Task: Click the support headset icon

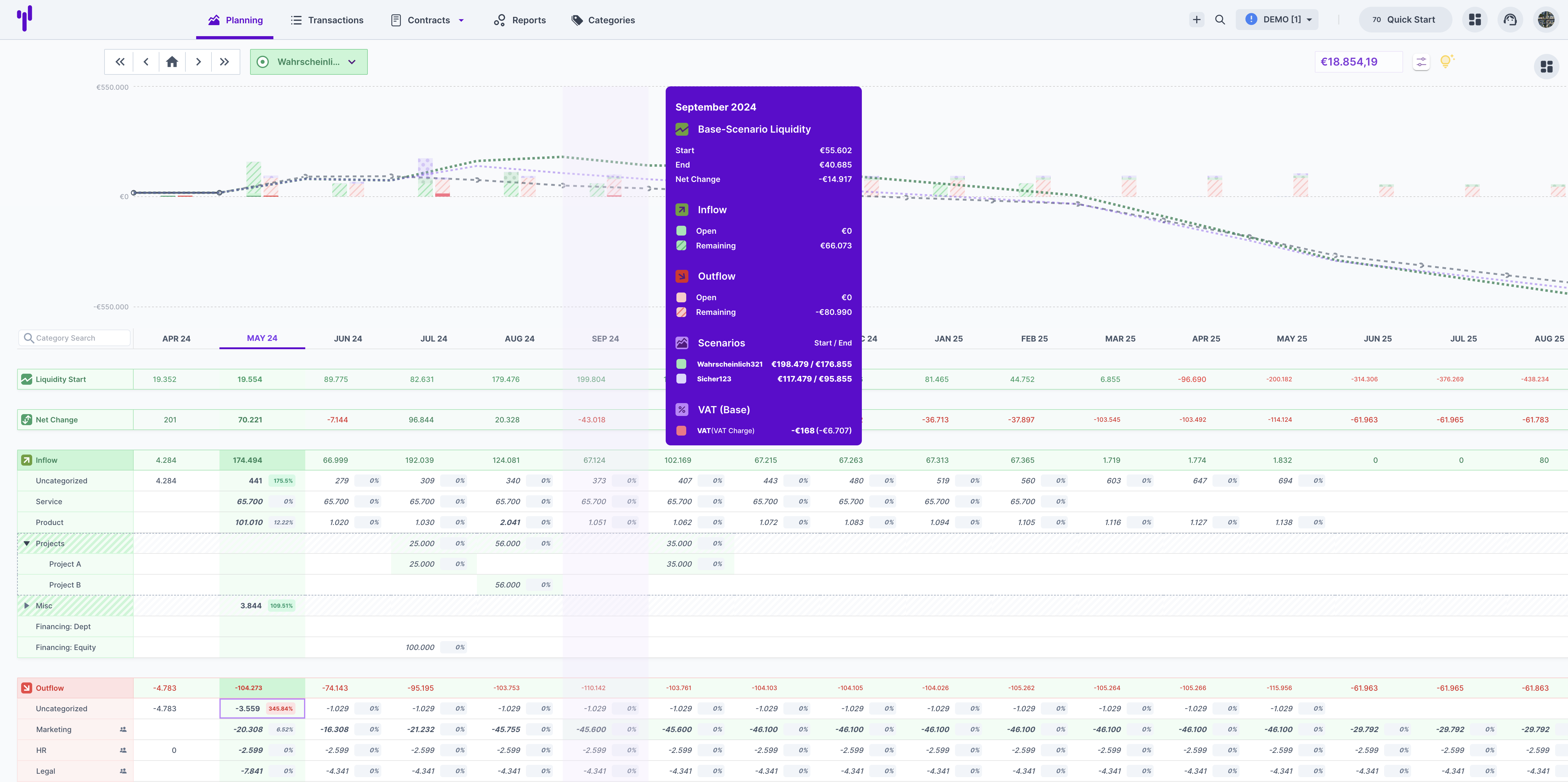Action: pyautogui.click(x=1509, y=20)
